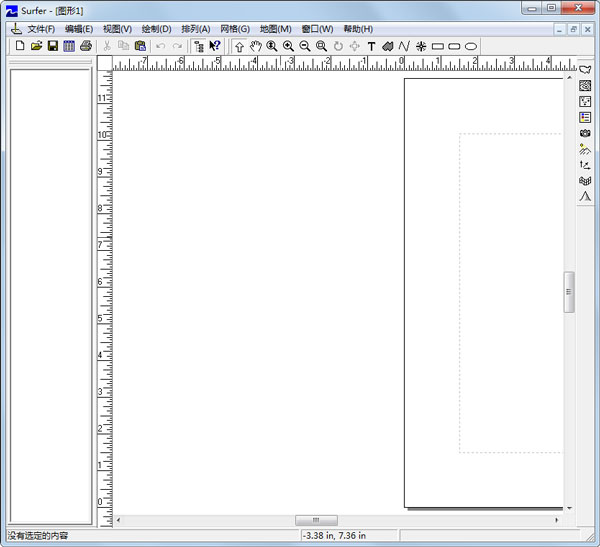
Task: Select the Ellipse drawing tool
Action: click(x=470, y=46)
